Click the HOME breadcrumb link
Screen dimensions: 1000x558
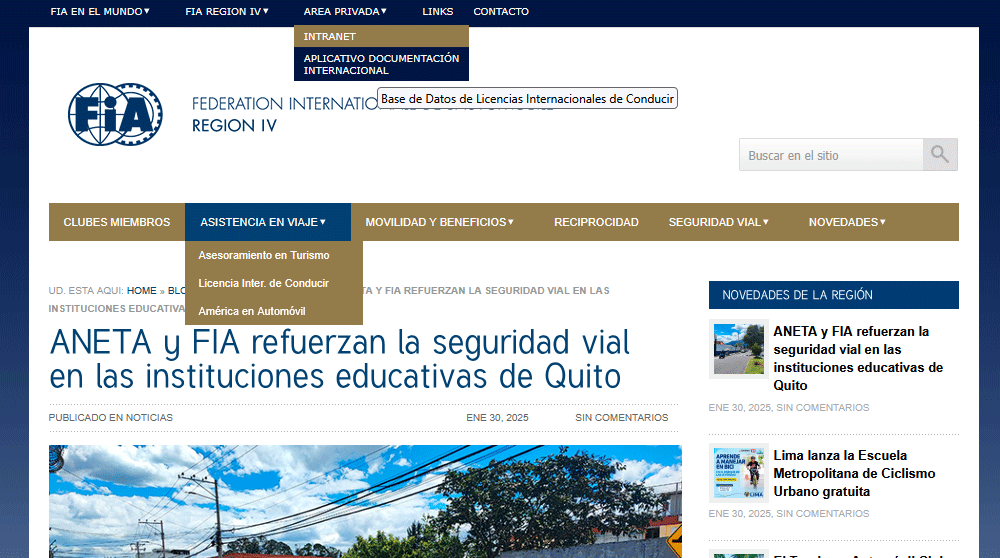(x=142, y=291)
